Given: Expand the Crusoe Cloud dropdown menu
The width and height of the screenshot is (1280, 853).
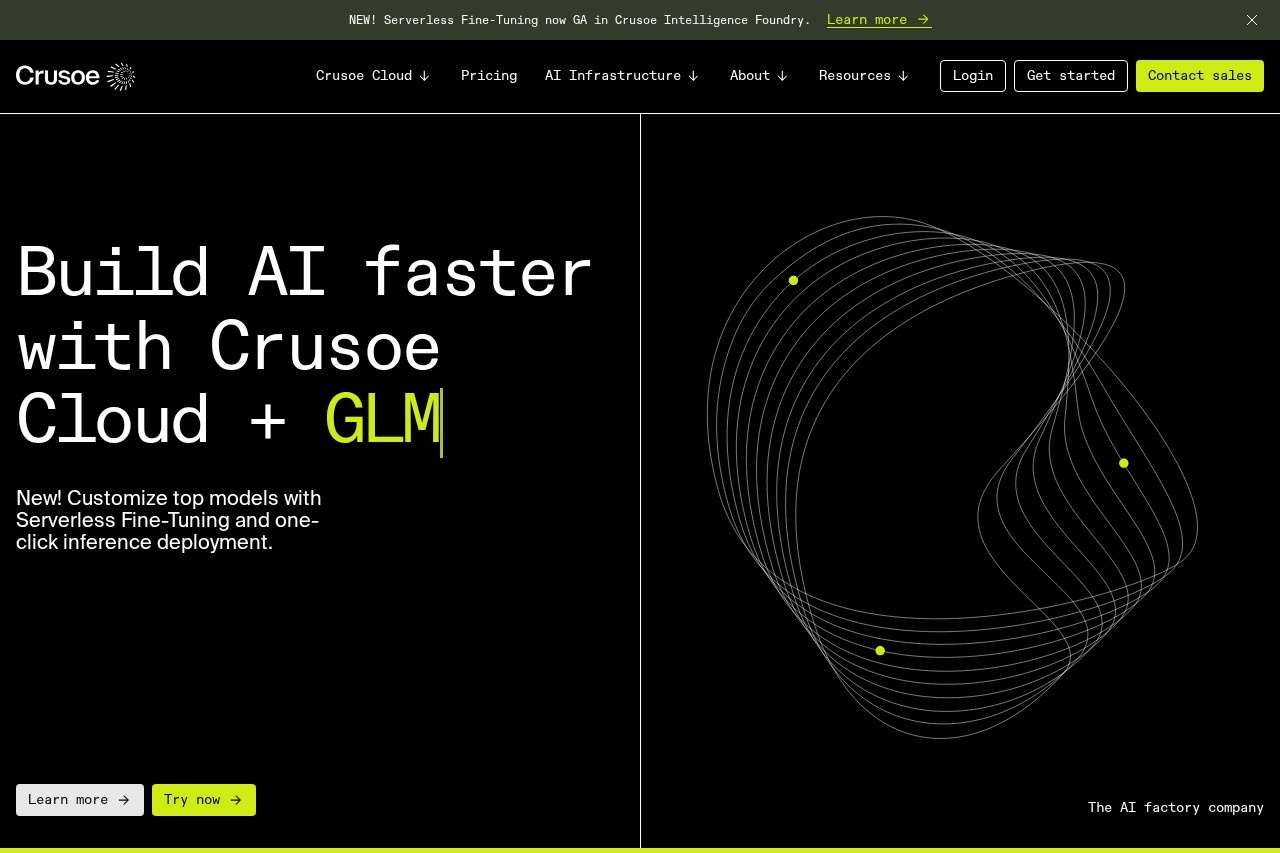Looking at the screenshot, I should point(373,76).
